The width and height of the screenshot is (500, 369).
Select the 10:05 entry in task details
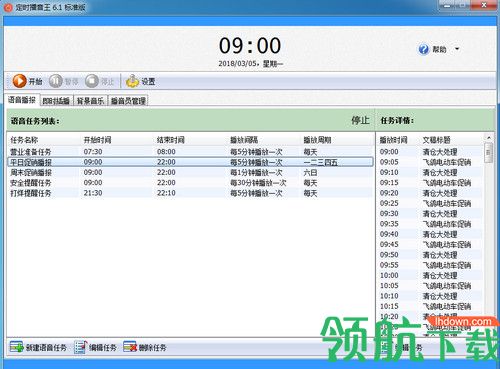[x=389, y=286]
